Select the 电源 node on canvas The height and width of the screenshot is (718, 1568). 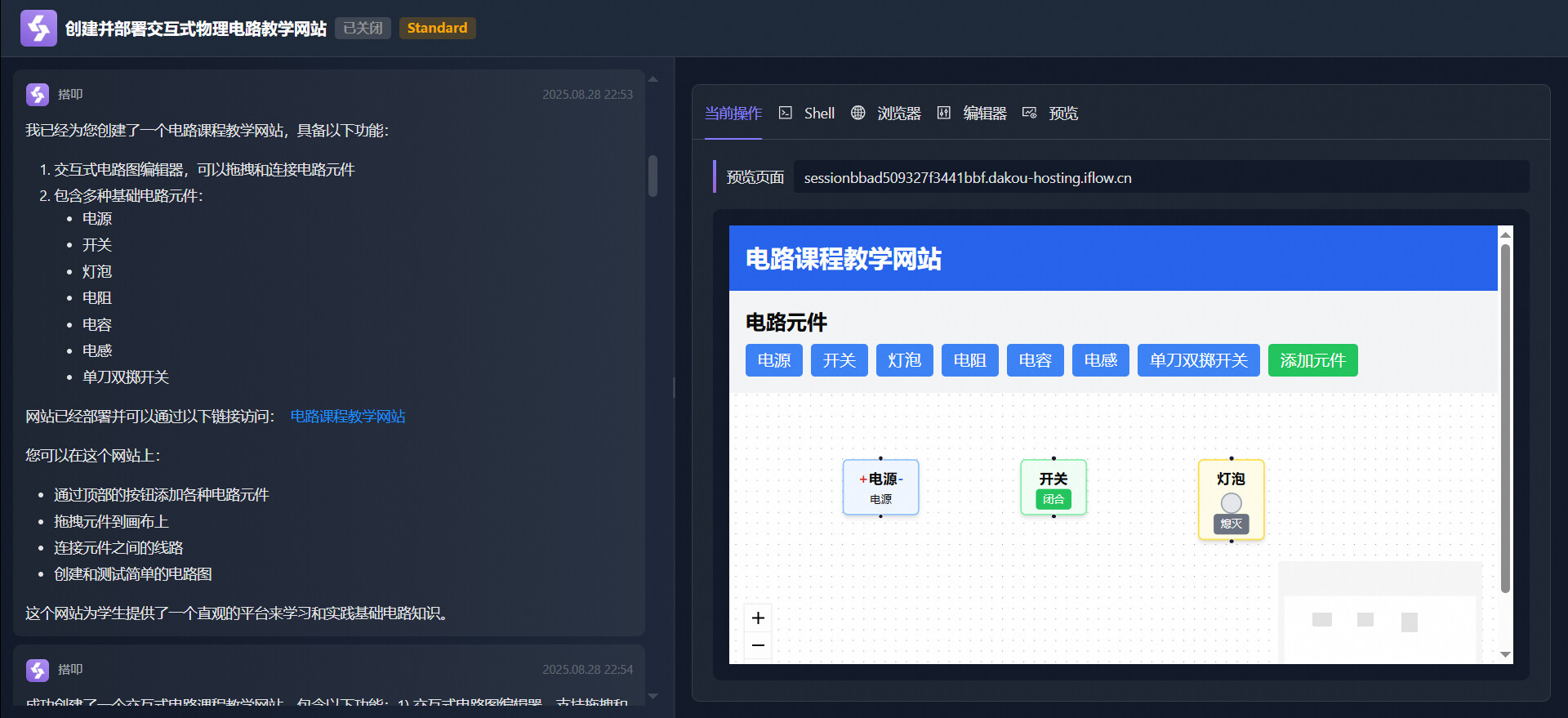(880, 487)
